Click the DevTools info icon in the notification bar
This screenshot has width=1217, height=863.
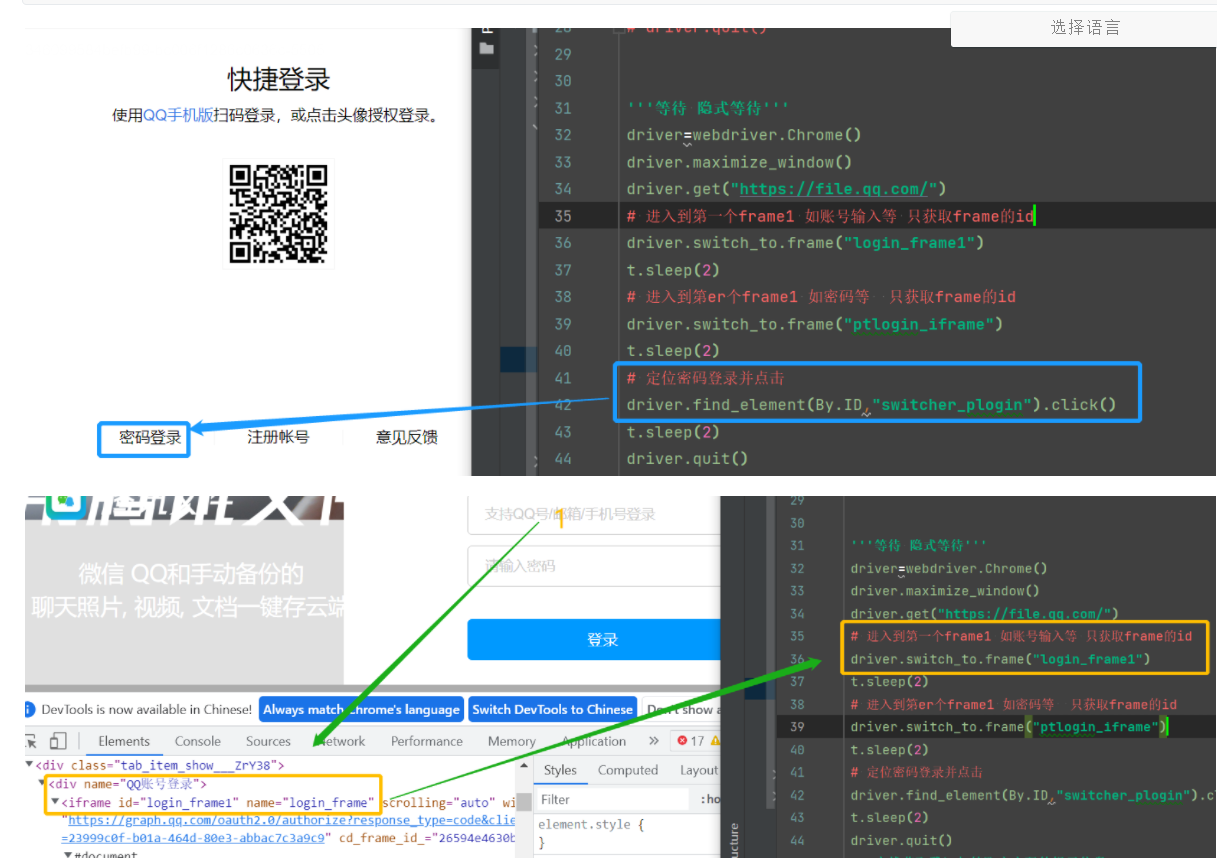click(x=29, y=709)
